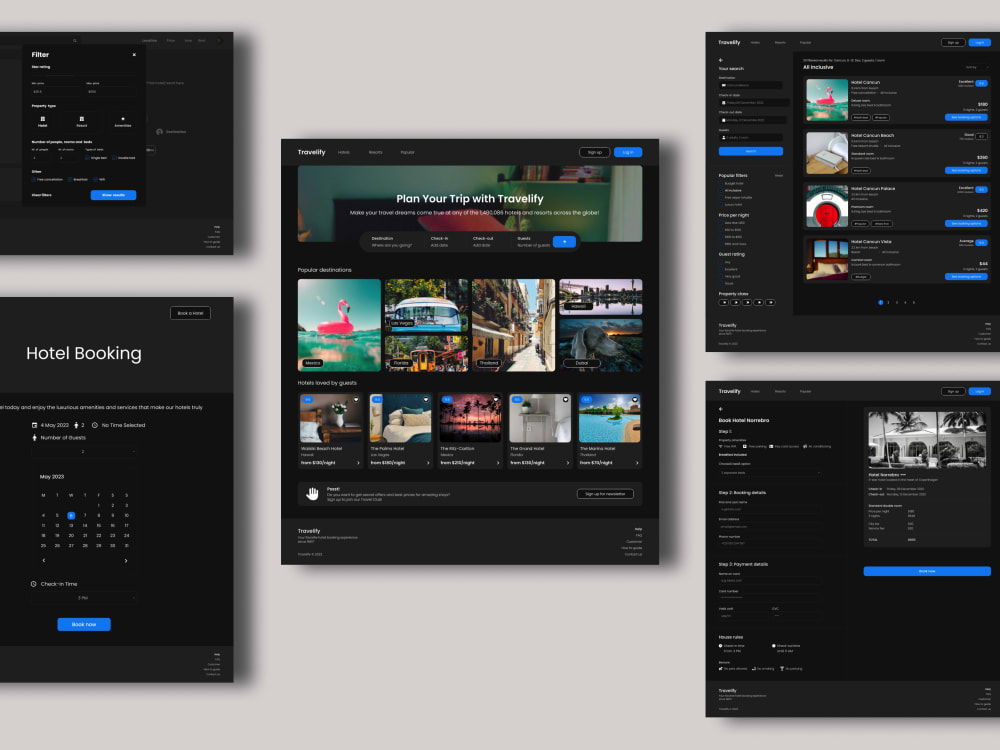Open the bed option dropdown in Book Hotel Norrebro
The width and height of the screenshot is (1000, 750).
pyautogui.click(x=769, y=473)
